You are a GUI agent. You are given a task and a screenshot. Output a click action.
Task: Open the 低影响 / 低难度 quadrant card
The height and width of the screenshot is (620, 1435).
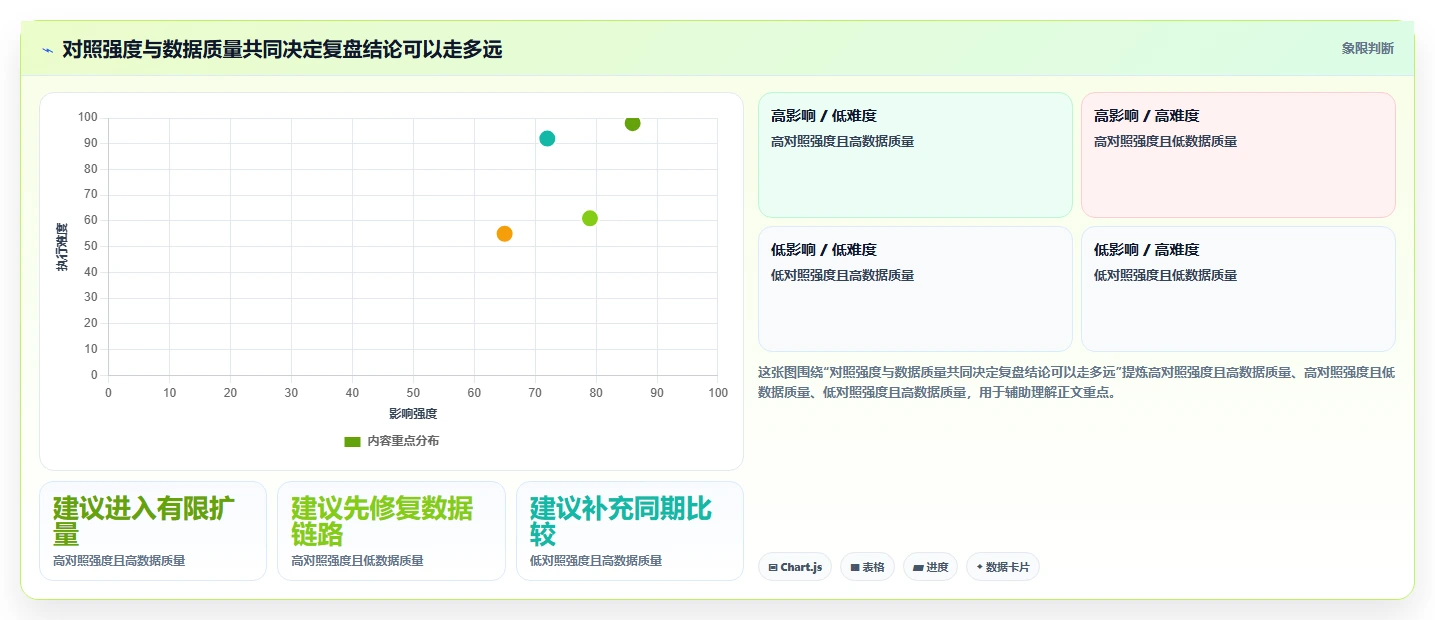point(915,289)
